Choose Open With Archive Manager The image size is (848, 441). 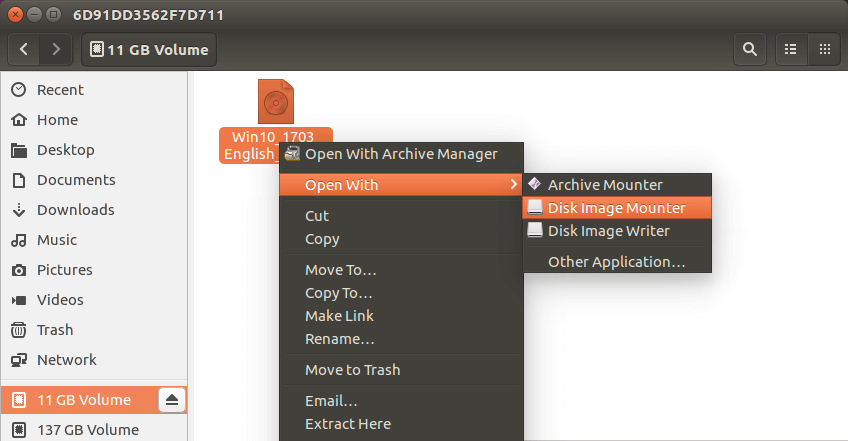point(400,154)
